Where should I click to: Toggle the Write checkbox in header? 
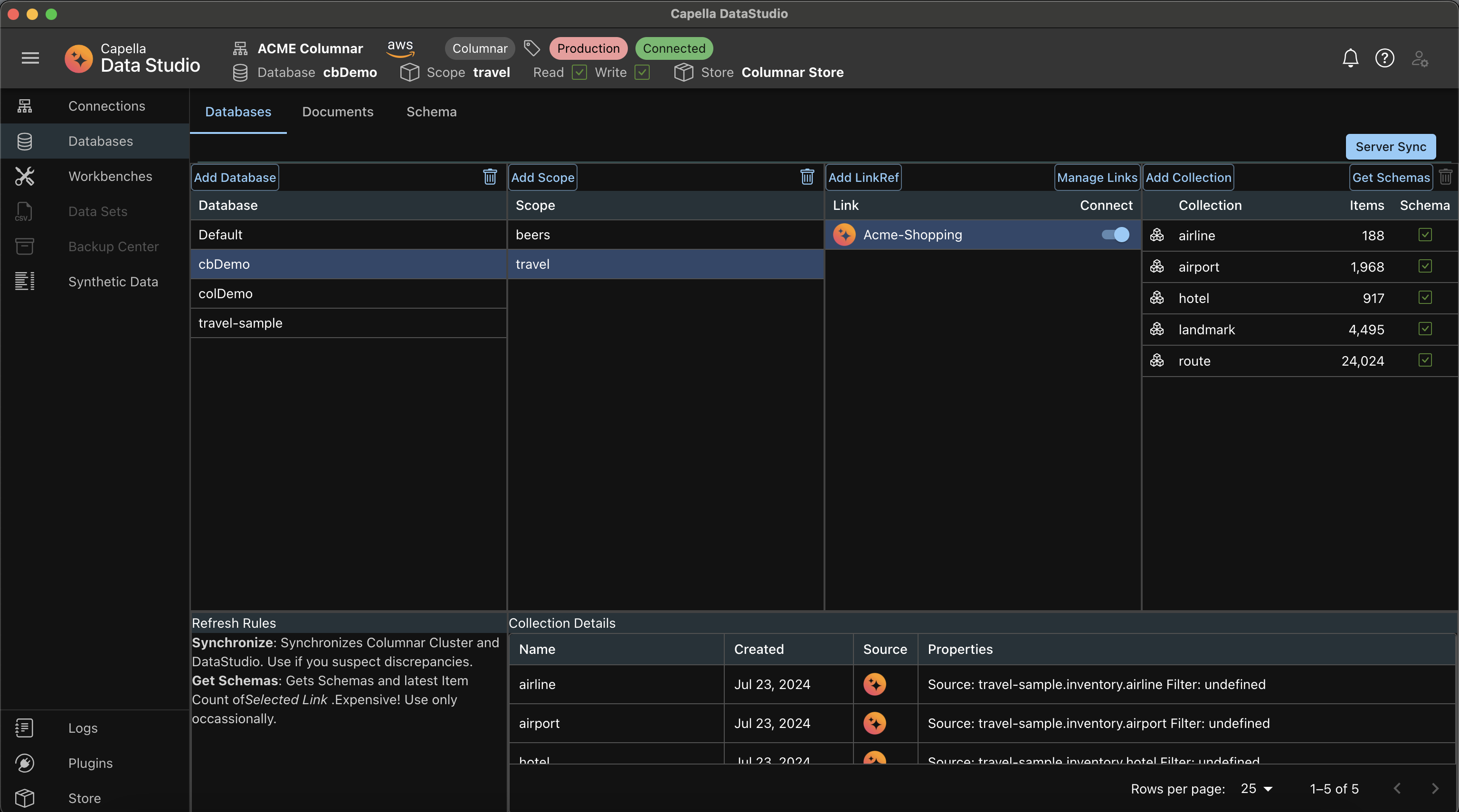(642, 73)
